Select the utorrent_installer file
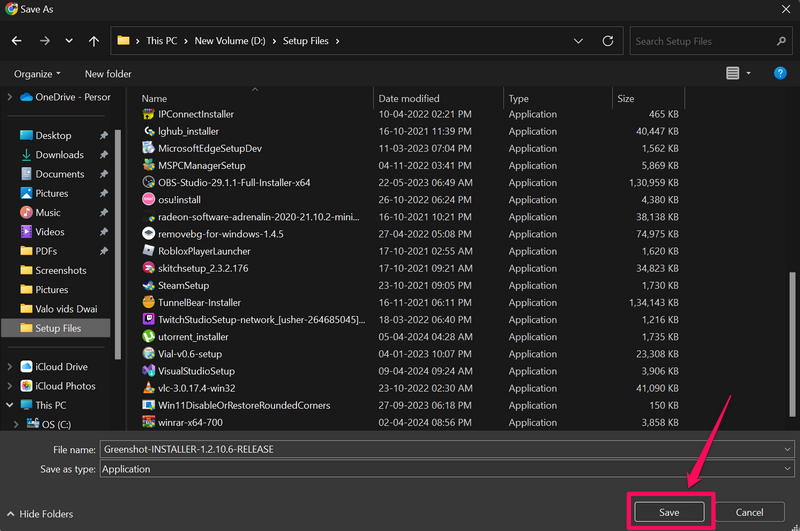800x531 pixels. tap(193, 337)
